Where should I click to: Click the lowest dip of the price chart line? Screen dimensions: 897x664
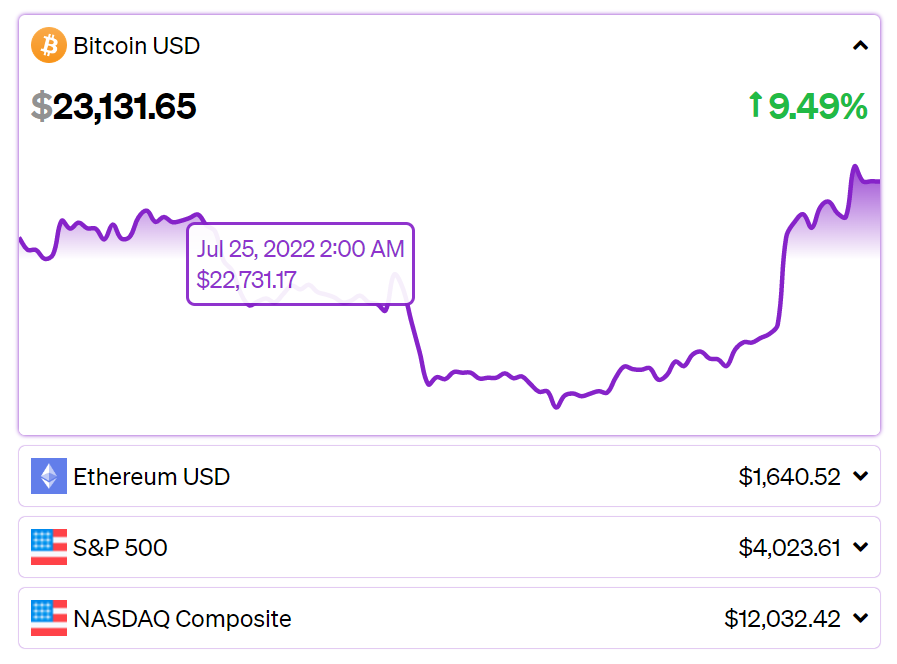(x=556, y=406)
